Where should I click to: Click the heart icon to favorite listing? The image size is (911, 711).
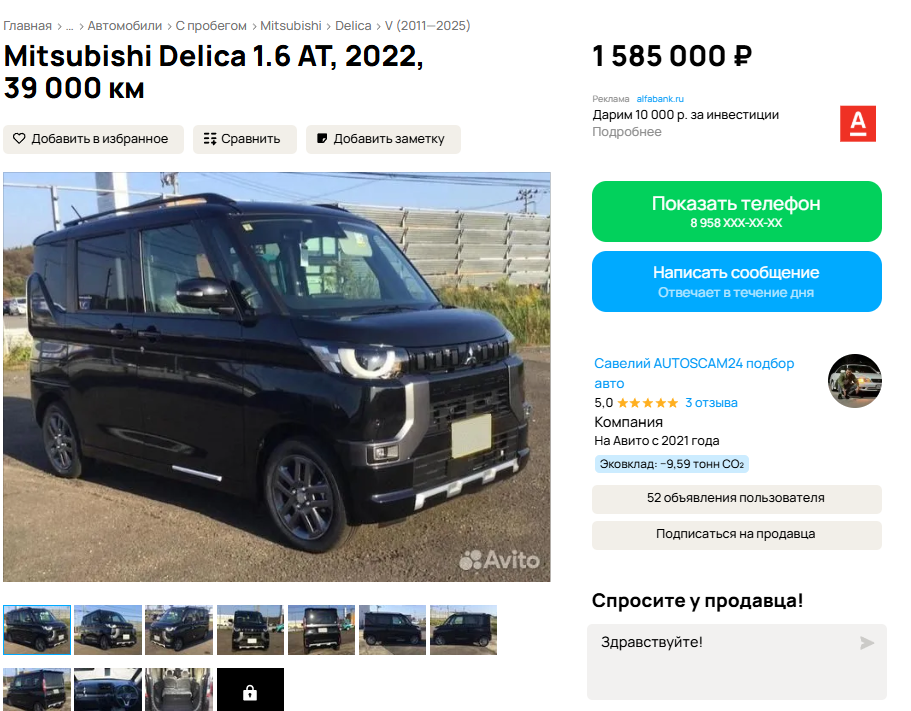tap(19, 139)
